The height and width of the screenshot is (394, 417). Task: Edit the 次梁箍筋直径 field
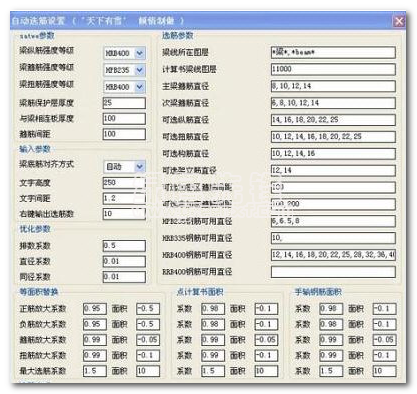pyautogui.click(x=333, y=103)
